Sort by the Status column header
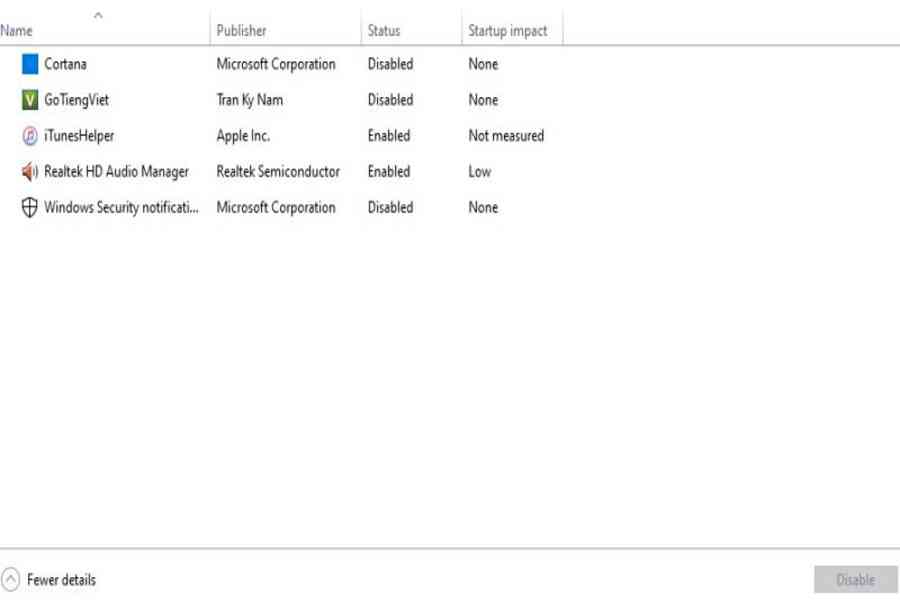 (x=384, y=30)
